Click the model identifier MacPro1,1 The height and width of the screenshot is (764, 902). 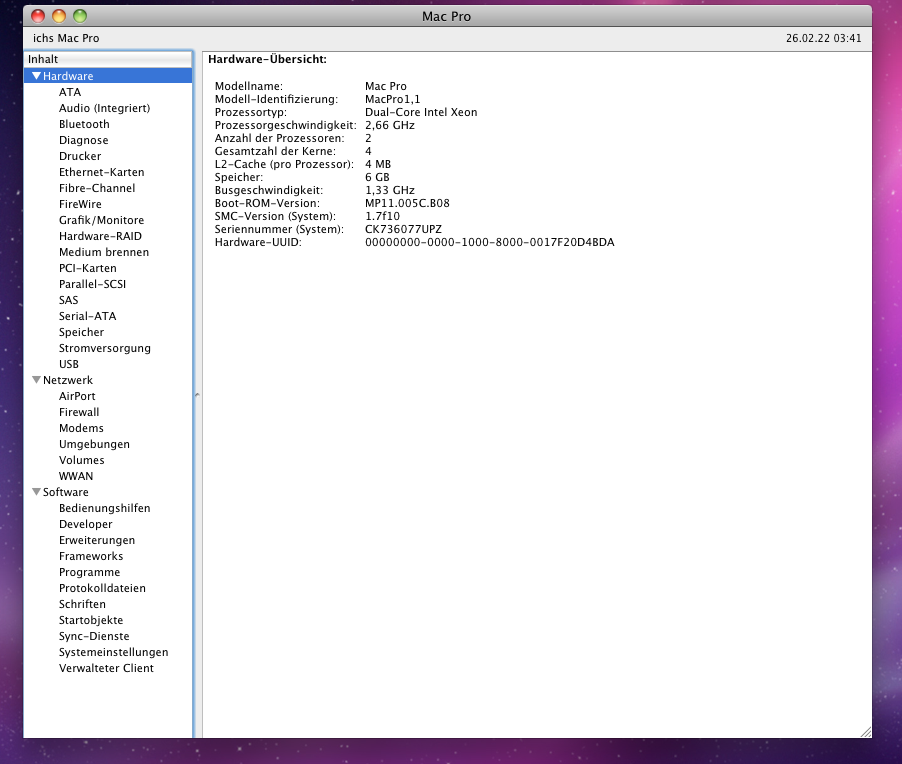click(x=392, y=99)
